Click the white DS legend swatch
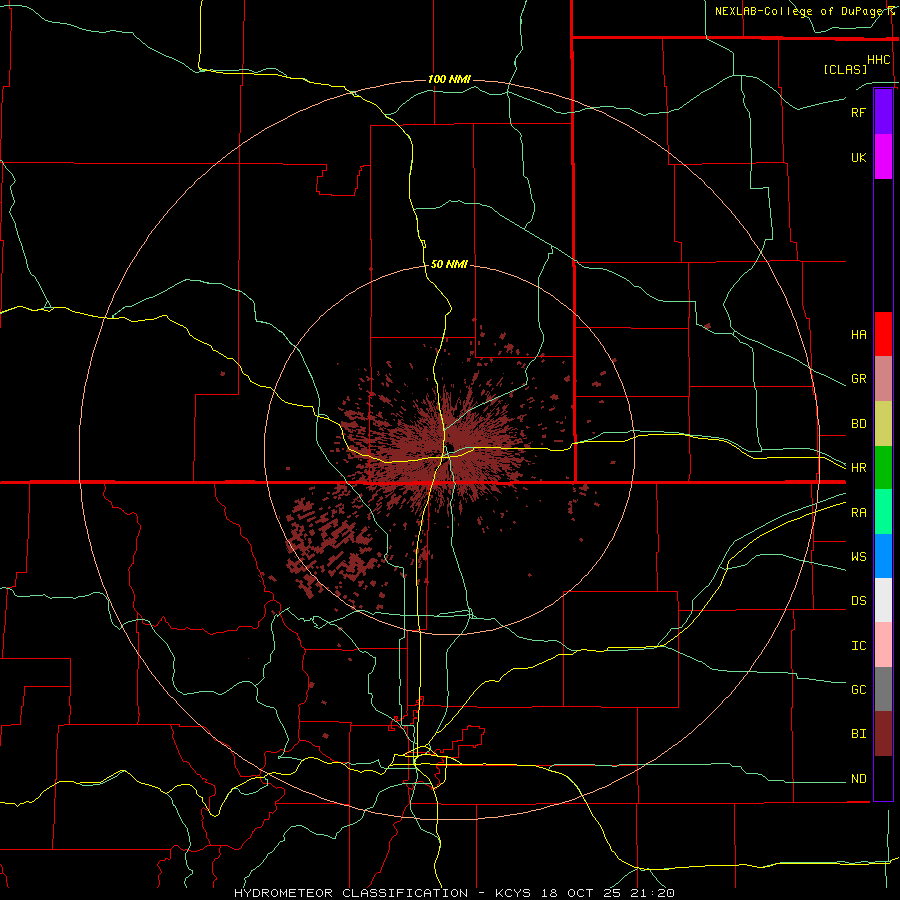Image resolution: width=900 pixels, height=900 pixels. [883, 600]
